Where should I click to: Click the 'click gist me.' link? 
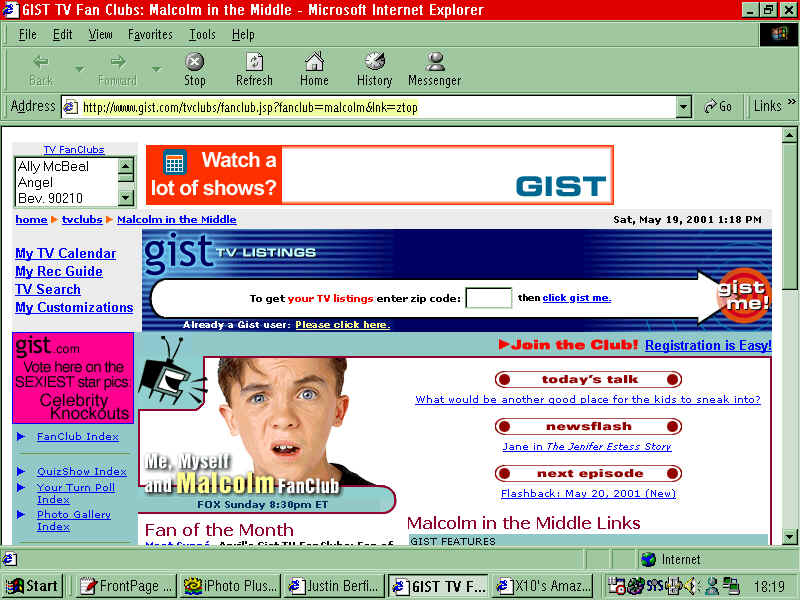[x=577, y=298]
